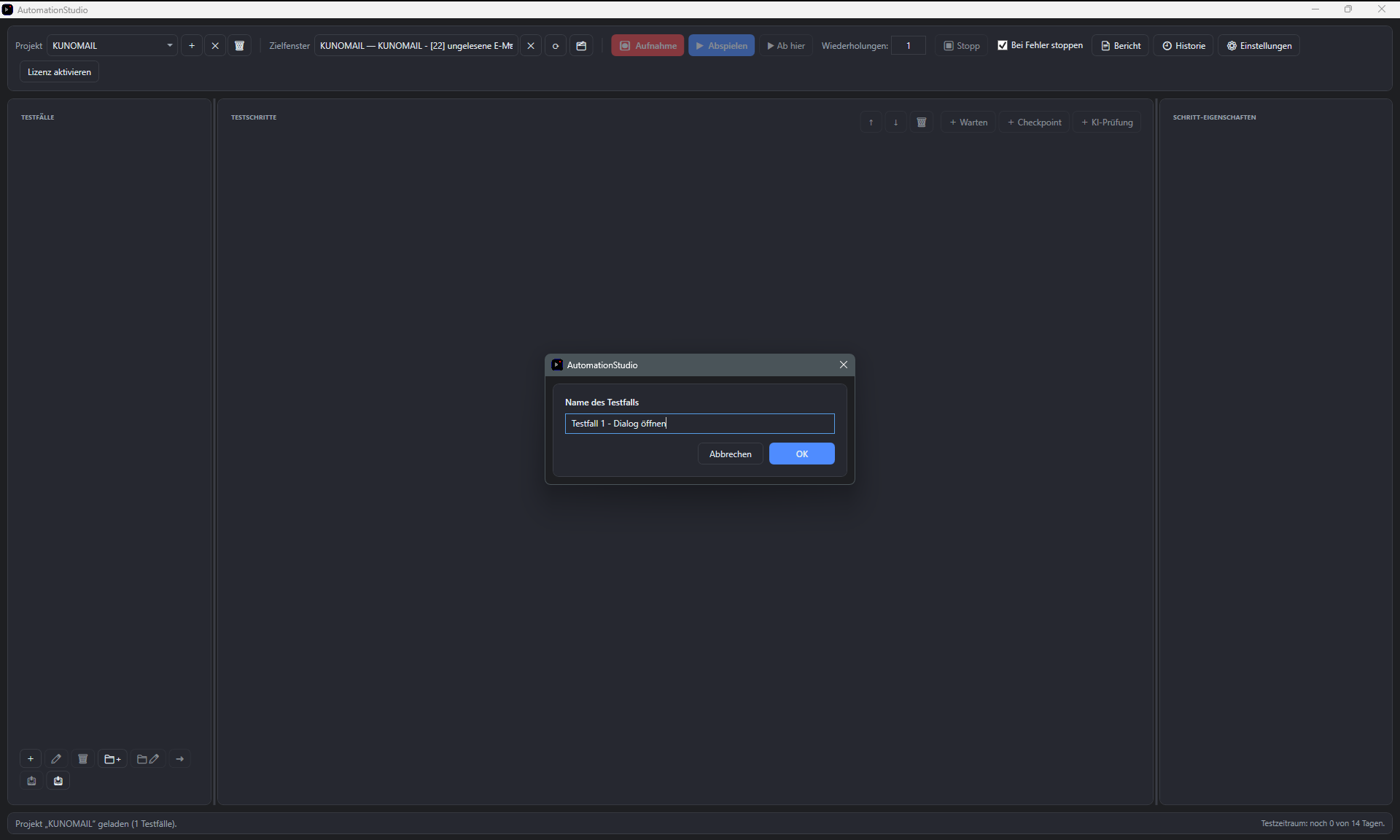Create new folder with folder-plus icon
1400x840 pixels.
coord(112,759)
